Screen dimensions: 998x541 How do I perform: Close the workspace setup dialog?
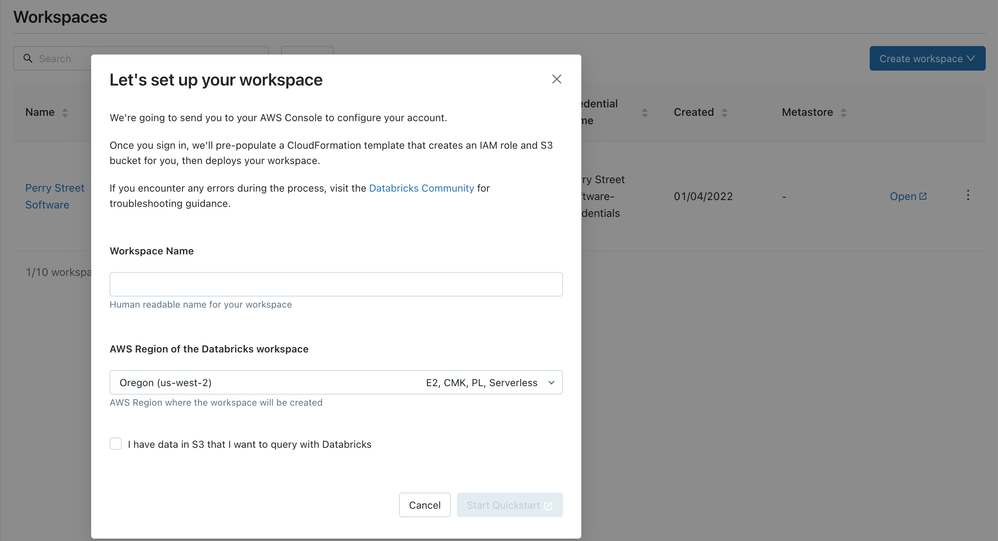point(557,79)
